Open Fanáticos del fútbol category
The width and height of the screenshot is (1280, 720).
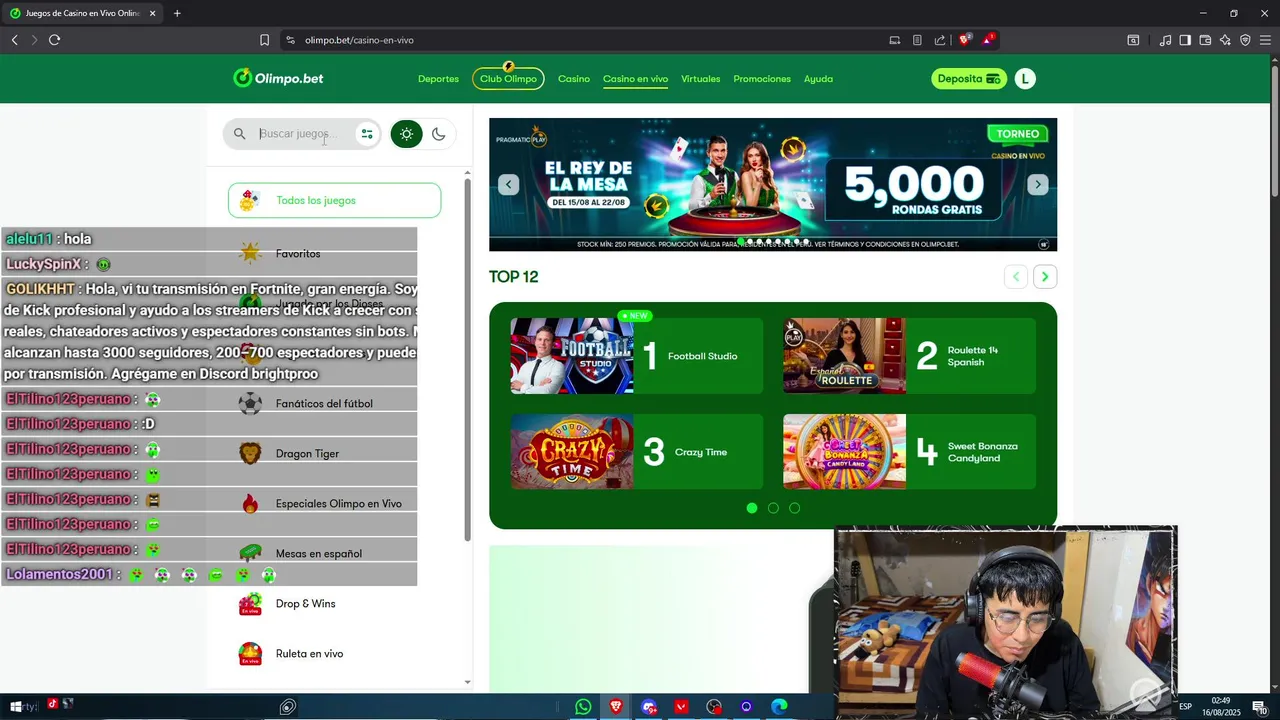pos(324,404)
